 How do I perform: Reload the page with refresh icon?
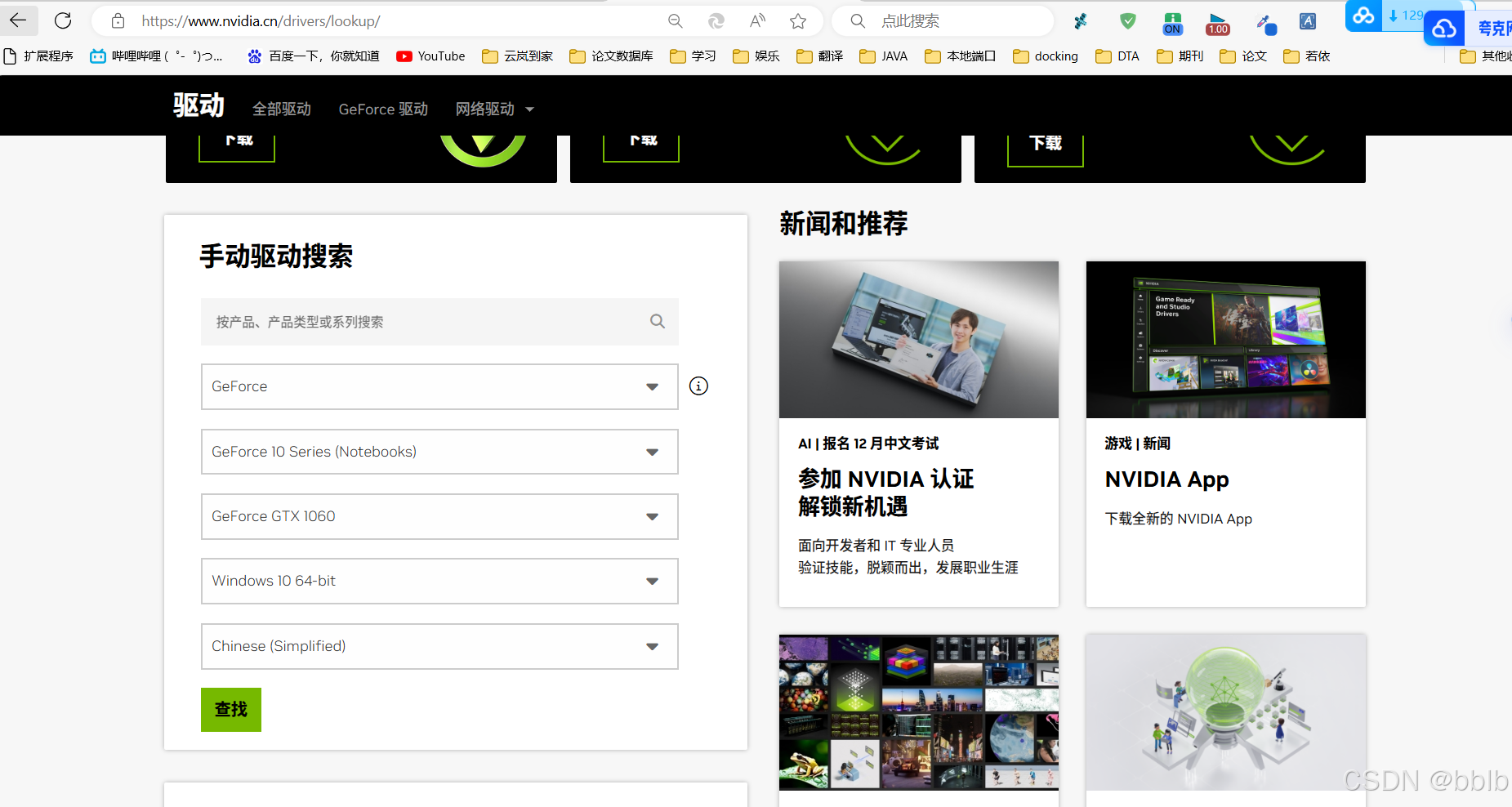click(63, 20)
